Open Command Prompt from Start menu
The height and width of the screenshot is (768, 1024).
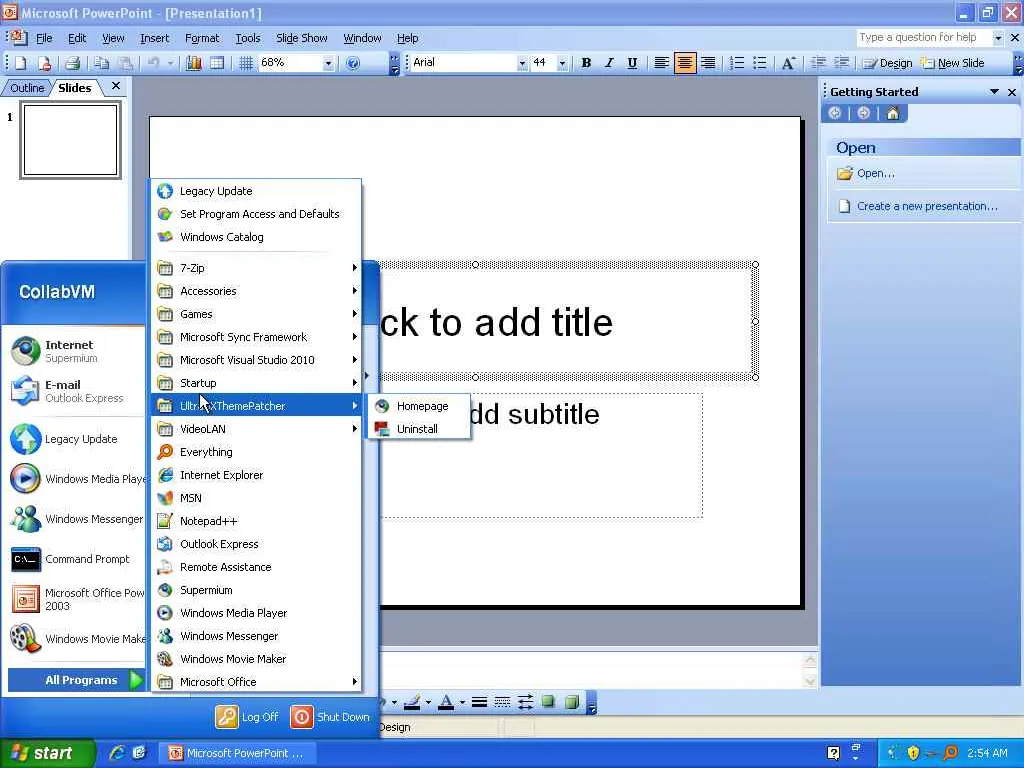(76, 559)
